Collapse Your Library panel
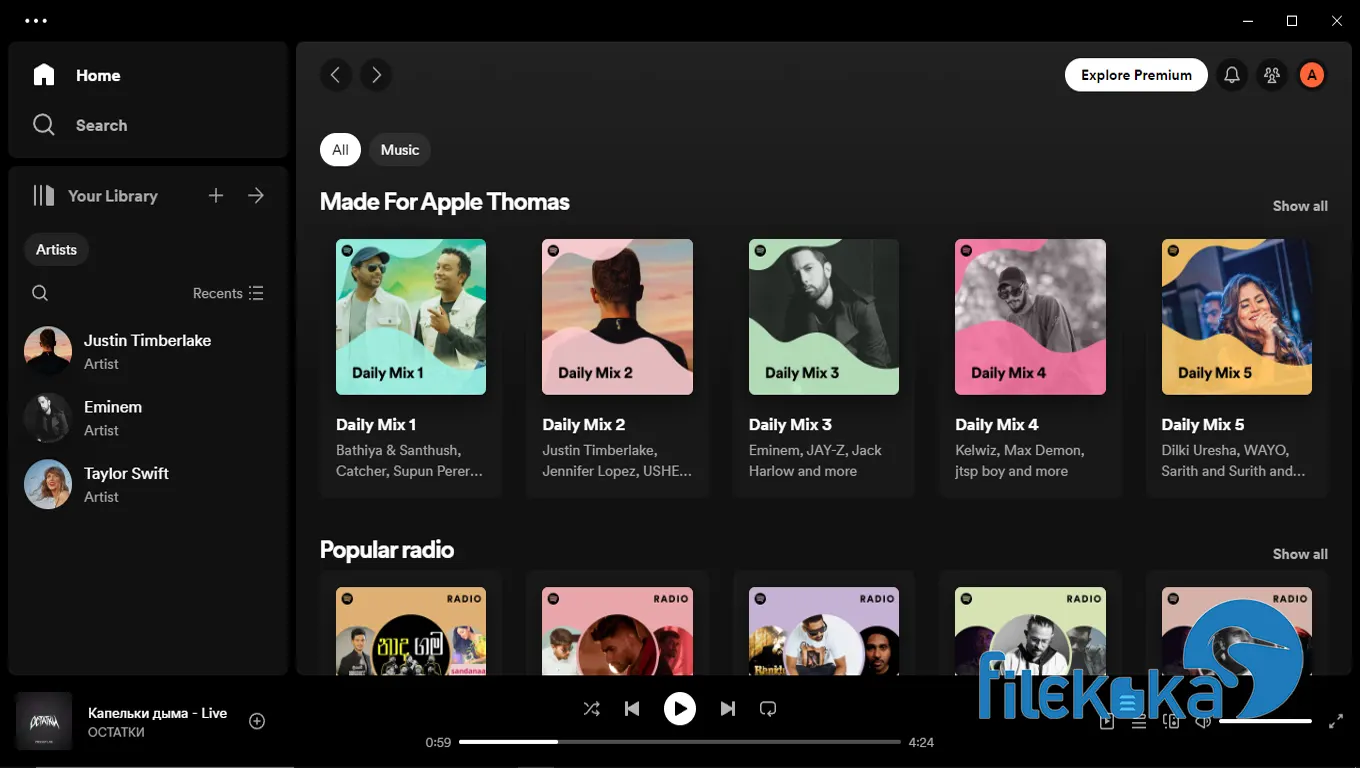Viewport: 1360px width, 768px height. 95,196
